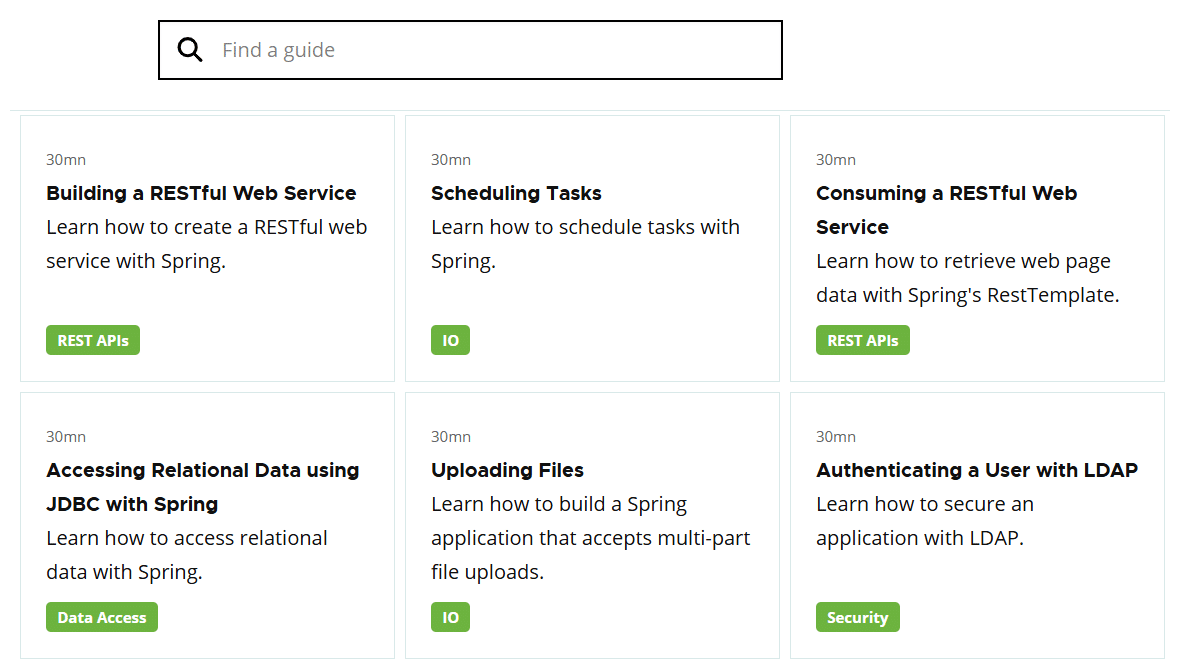Click IO tag on Scheduling Tasks card
Image resolution: width=1200 pixels, height=660 pixels.
pos(450,340)
